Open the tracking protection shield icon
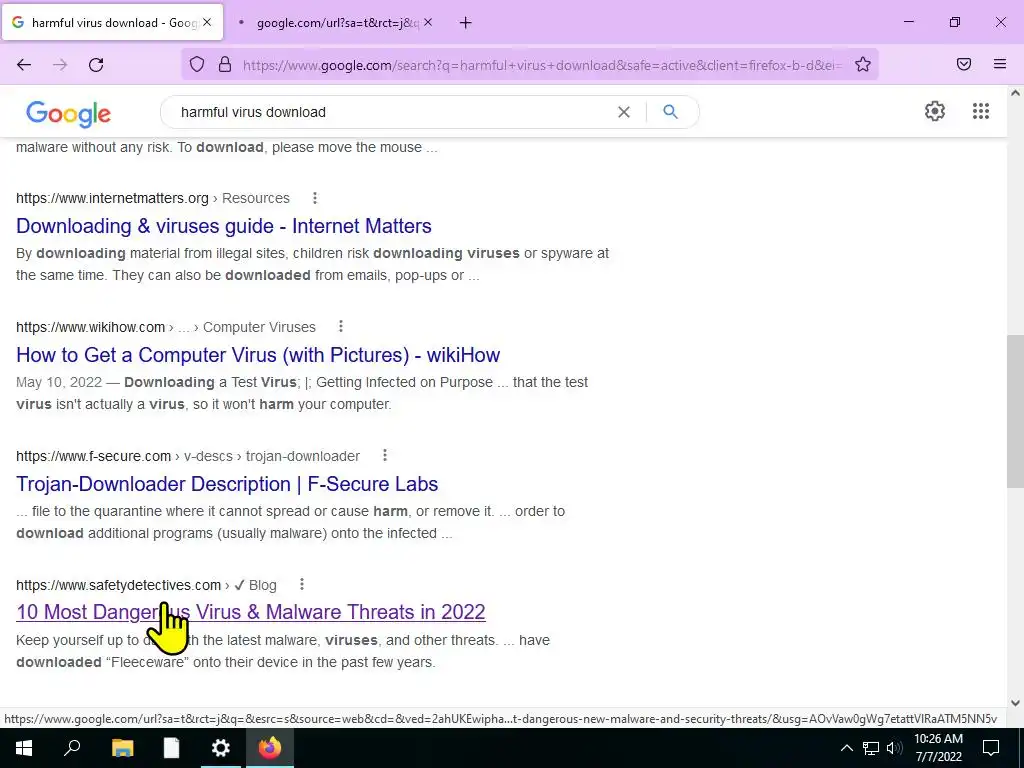This screenshot has width=1024, height=768. pos(197,65)
